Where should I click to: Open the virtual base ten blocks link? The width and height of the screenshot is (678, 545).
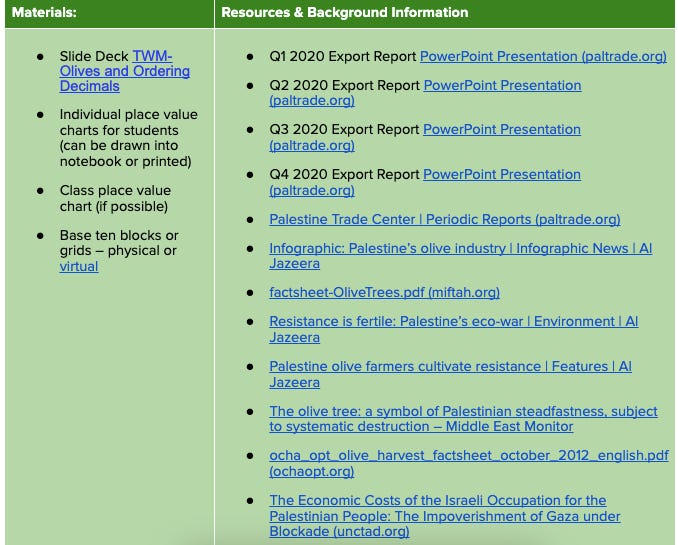point(79,266)
